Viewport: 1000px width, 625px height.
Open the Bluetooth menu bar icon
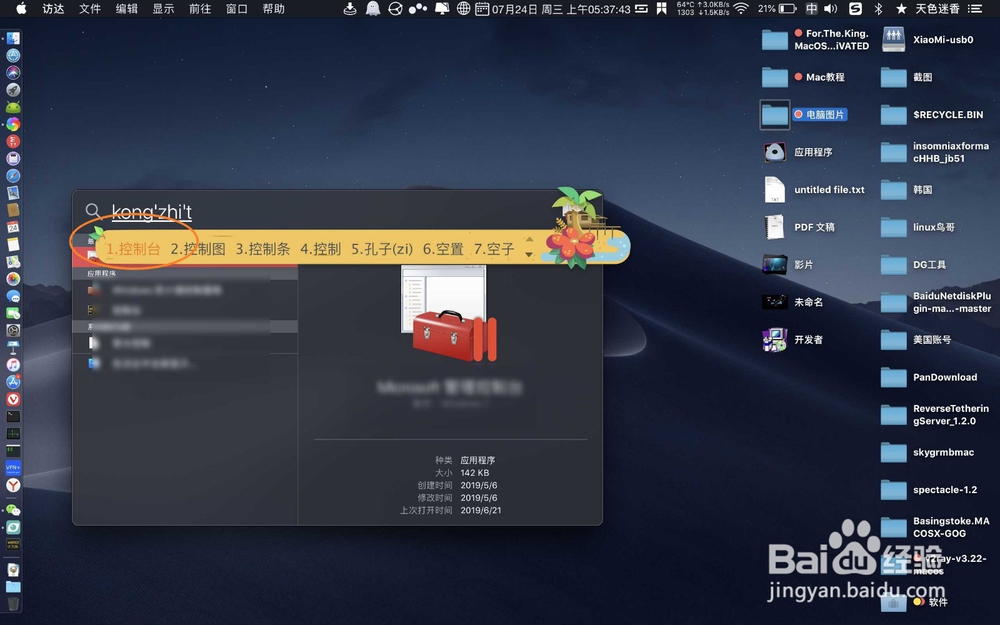(x=878, y=9)
